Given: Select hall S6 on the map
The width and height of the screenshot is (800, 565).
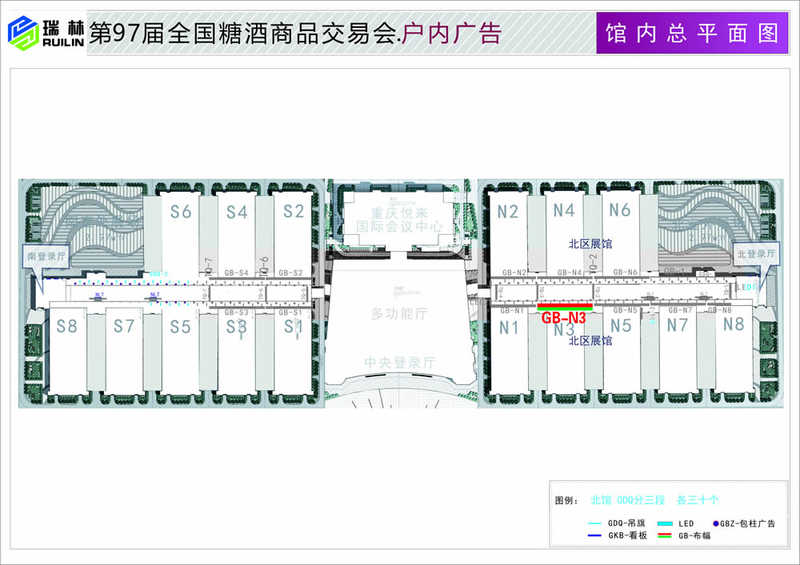Looking at the screenshot, I should 180,212.
